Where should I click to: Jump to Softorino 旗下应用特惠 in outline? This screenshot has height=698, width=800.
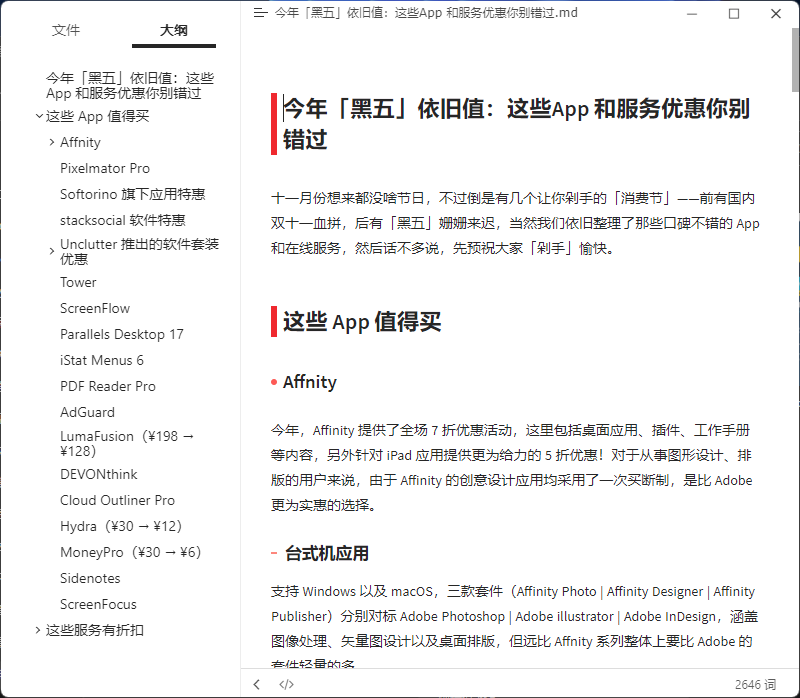[x=133, y=194]
